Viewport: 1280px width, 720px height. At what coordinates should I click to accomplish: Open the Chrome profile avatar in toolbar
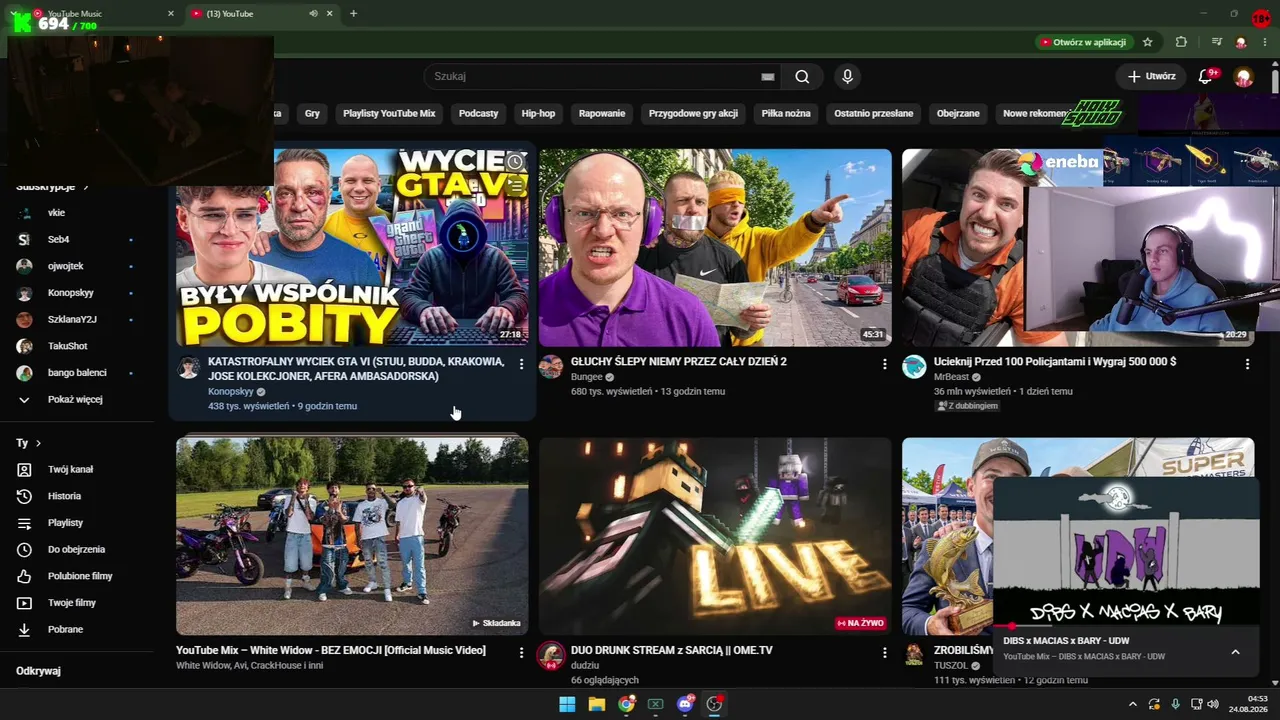tap(1241, 42)
